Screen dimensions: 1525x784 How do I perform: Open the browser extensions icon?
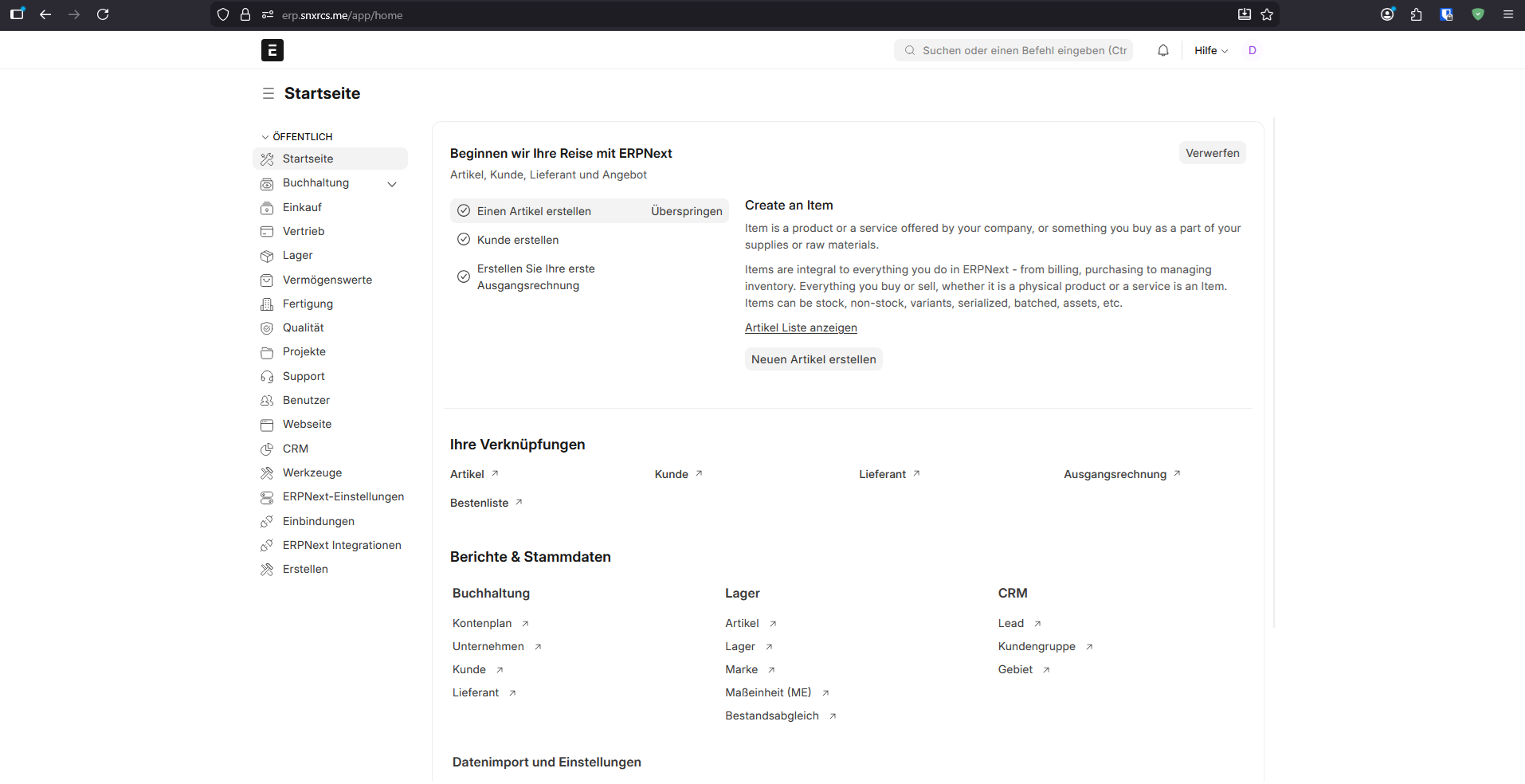1416,14
